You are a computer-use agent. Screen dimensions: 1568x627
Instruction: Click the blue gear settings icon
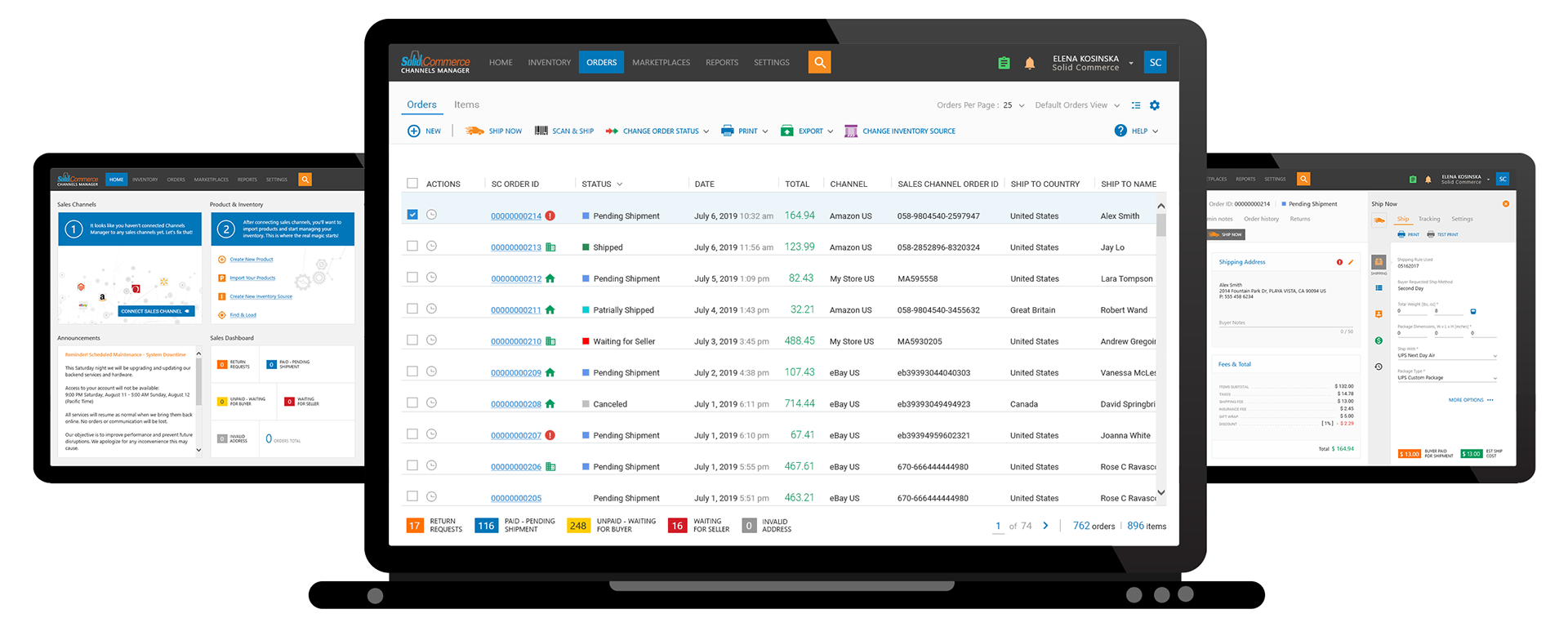[x=1155, y=105]
